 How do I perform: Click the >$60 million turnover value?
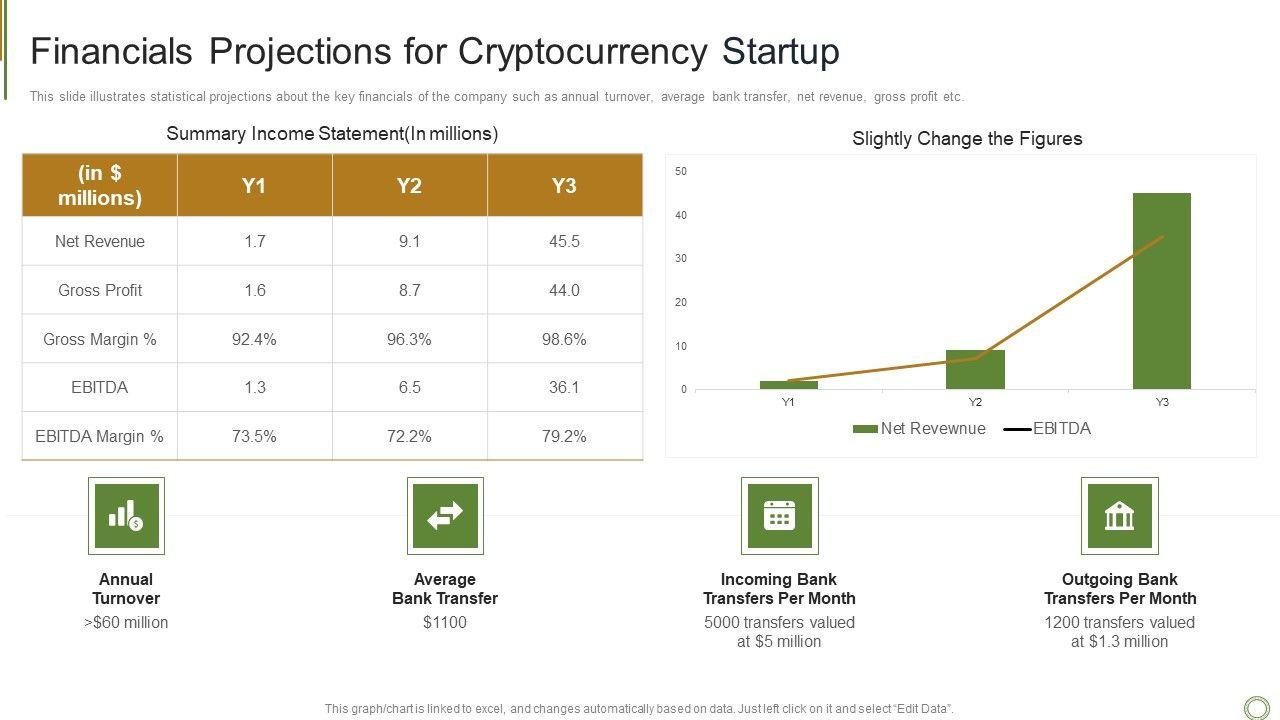[x=126, y=623]
